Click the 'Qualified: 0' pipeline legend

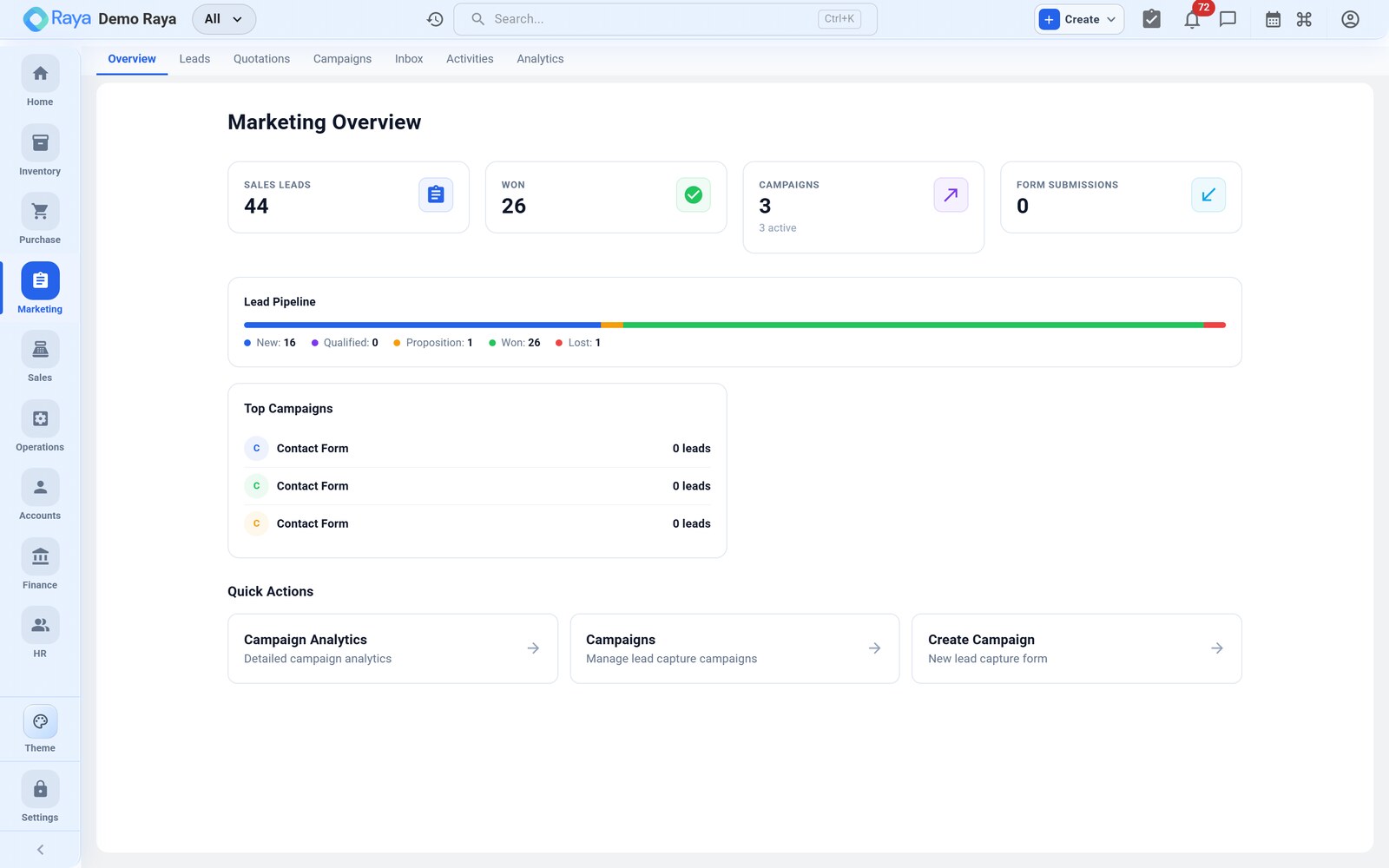(x=345, y=343)
